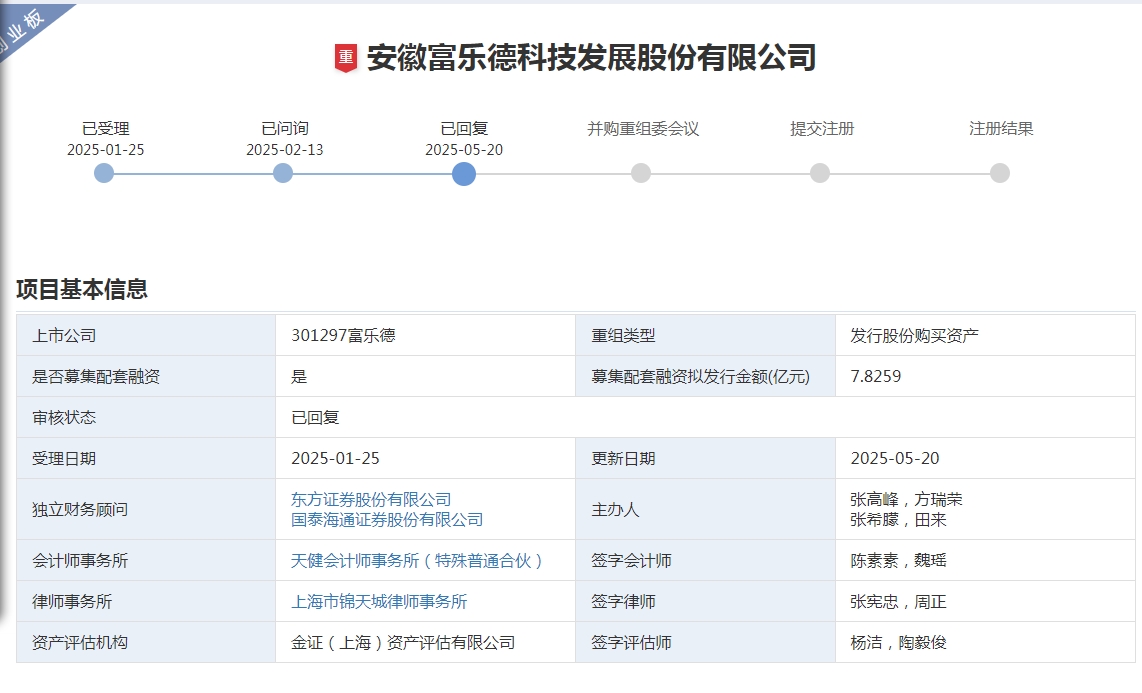Click the date 2025-02-13 under 已问询

coord(285,149)
